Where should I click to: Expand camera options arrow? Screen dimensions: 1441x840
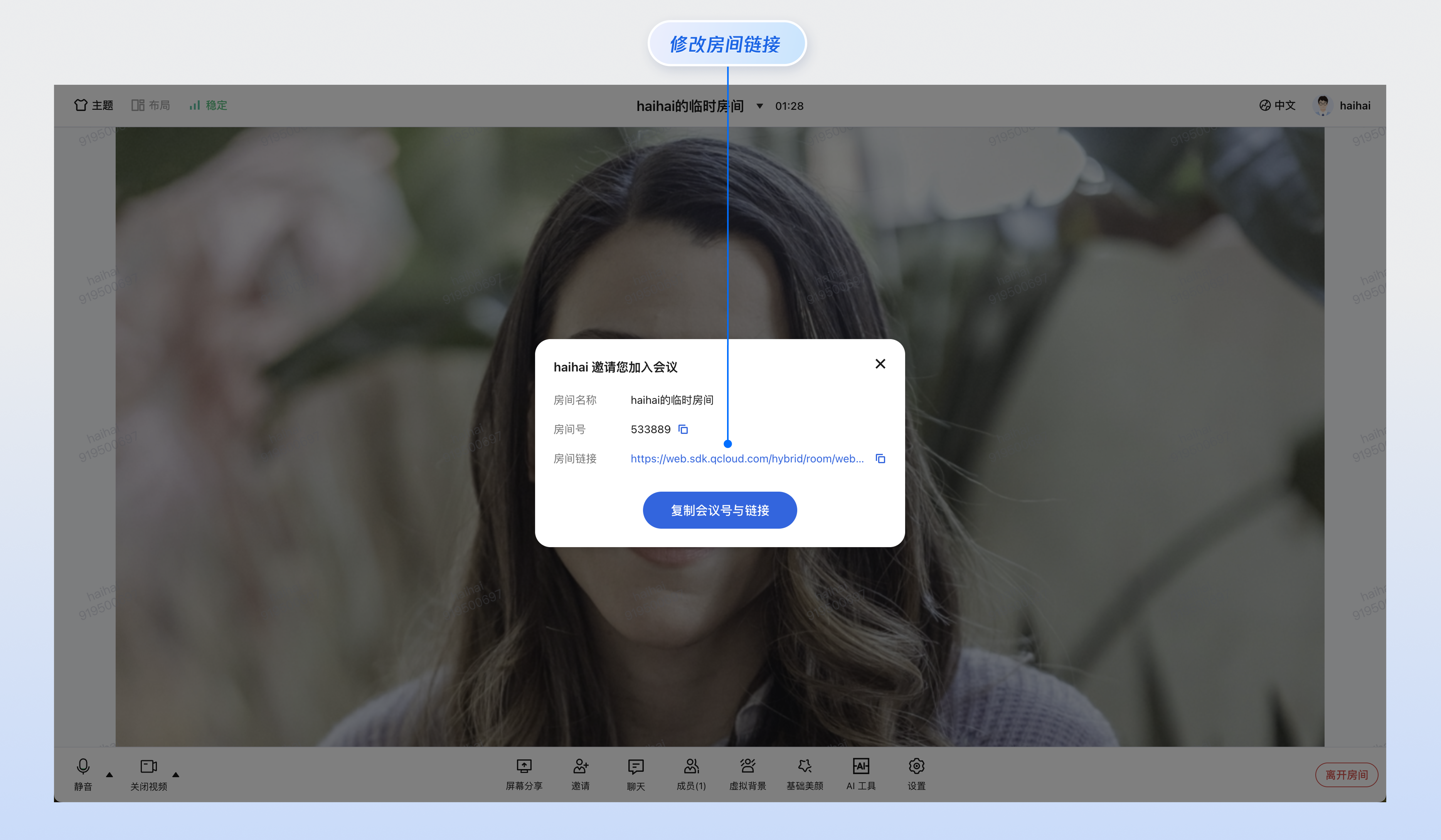pyautogui.click(x=176, y=775)
